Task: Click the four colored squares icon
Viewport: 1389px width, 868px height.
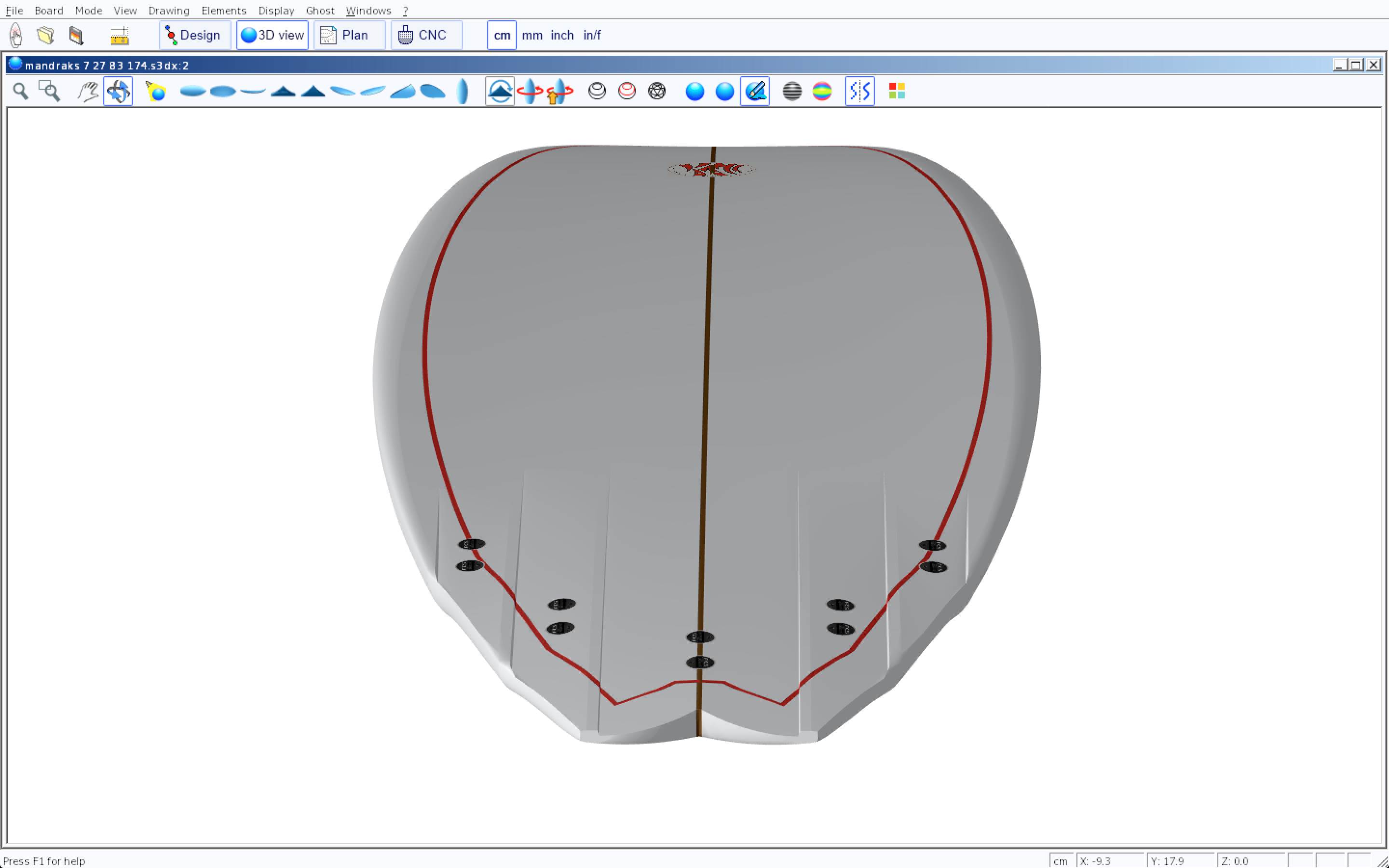Action: (x=897, y=91)
